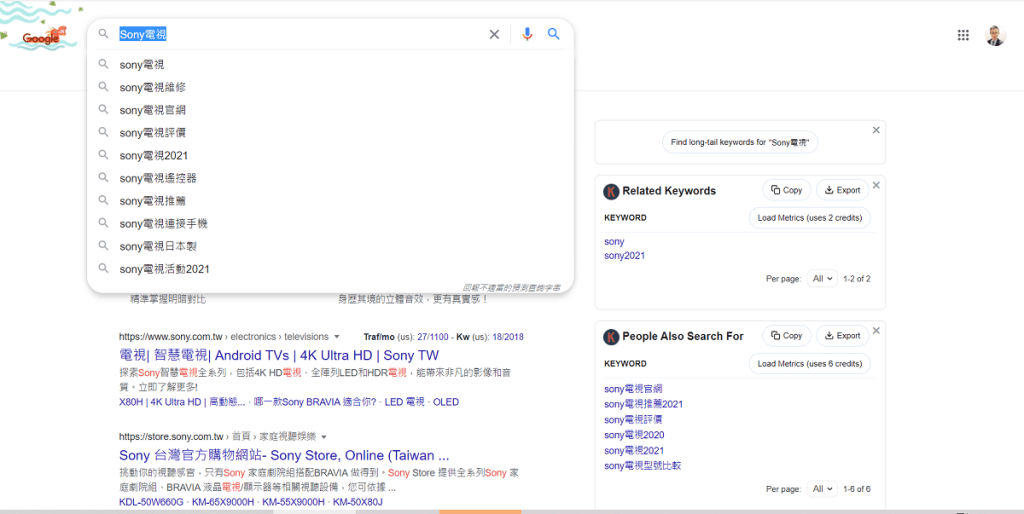Screen dimensions: 1024x514
Task: Click the https://www.sony.com.tw URL breadcrumb
Action: pos(223,337)
